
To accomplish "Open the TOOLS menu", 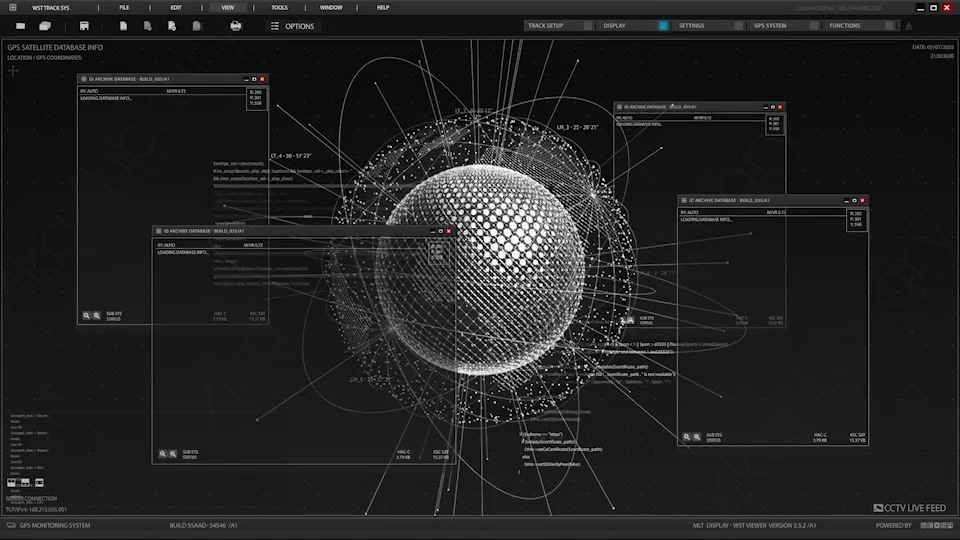I will point(279,8).
